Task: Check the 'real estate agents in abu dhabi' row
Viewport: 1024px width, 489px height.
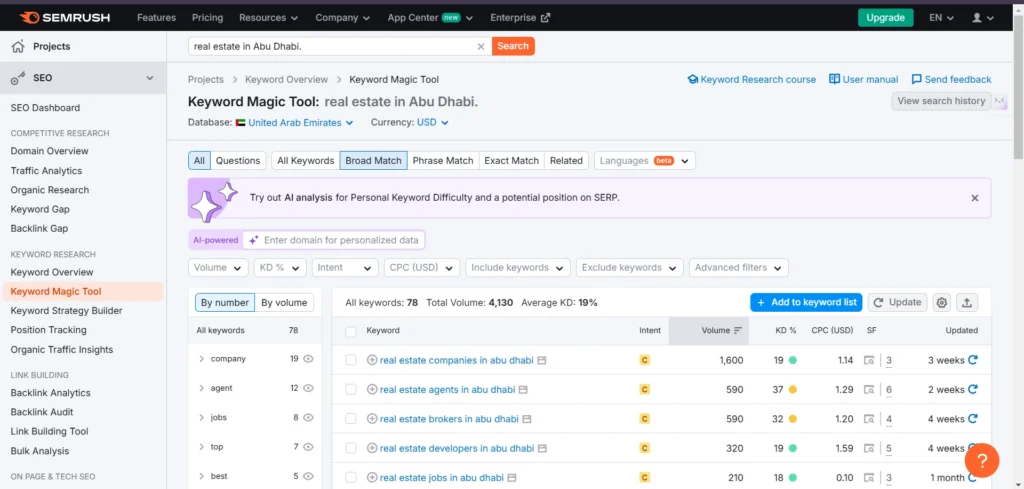Action: click(351, 390)
